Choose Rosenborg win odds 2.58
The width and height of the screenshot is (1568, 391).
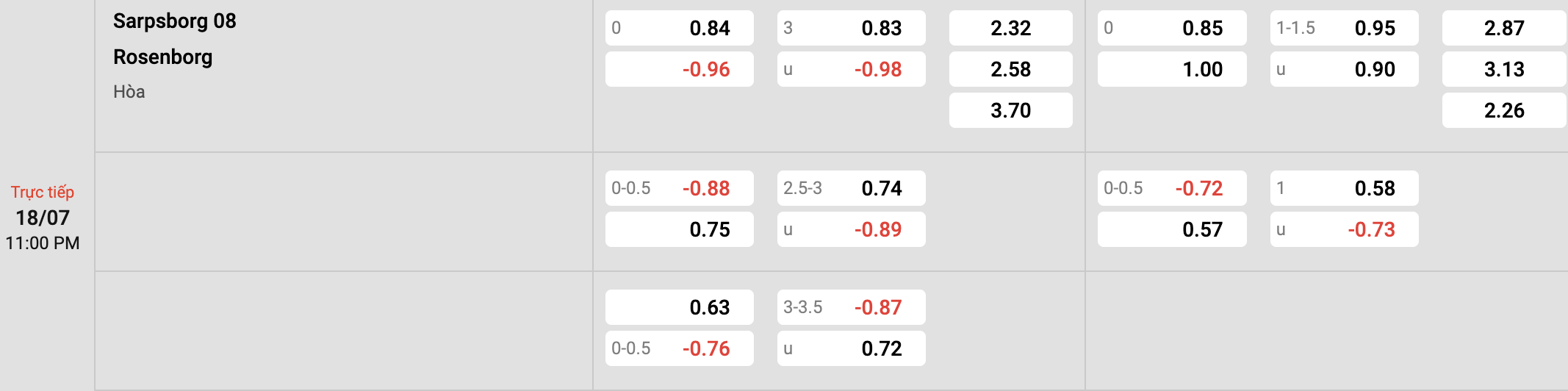[x=1011, y=69]
